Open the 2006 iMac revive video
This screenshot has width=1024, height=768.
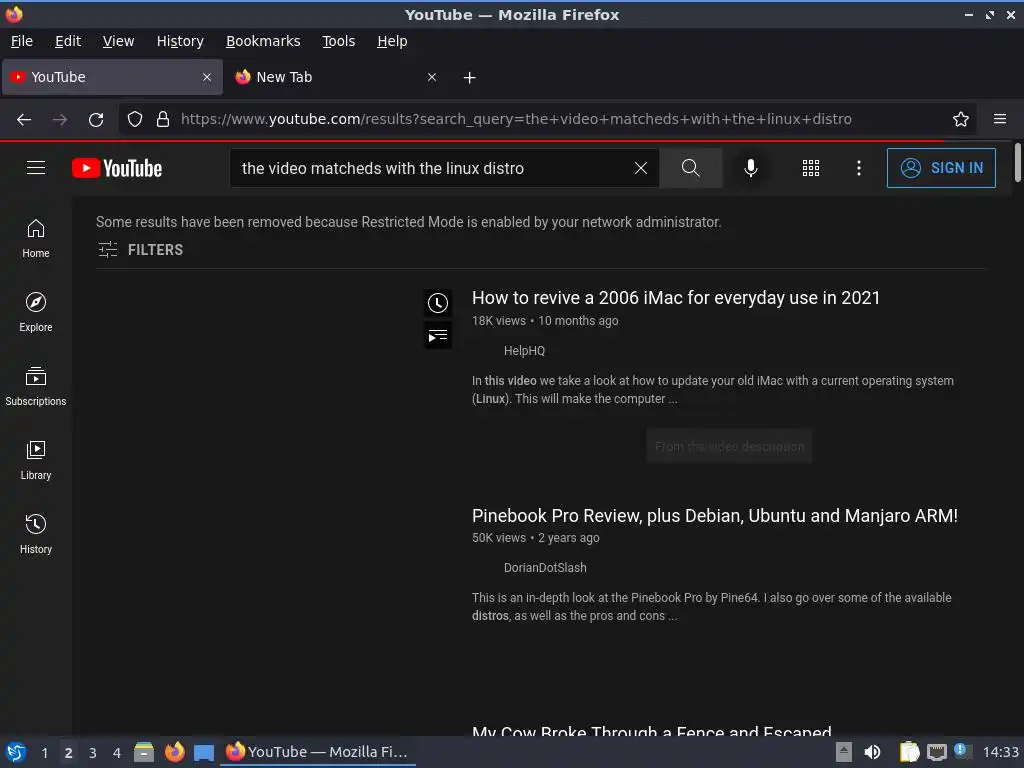pos(676,298)
